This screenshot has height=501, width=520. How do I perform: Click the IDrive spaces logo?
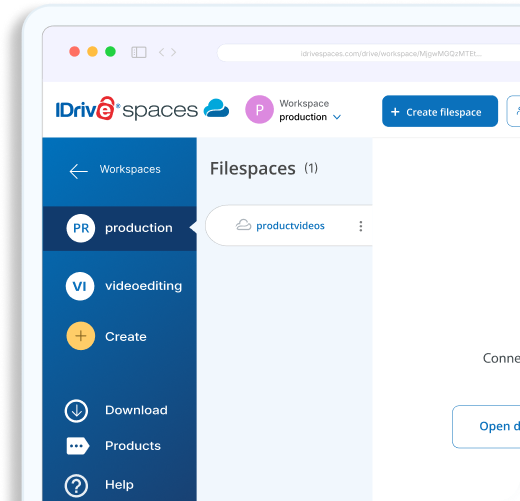[x=142, y=109]
